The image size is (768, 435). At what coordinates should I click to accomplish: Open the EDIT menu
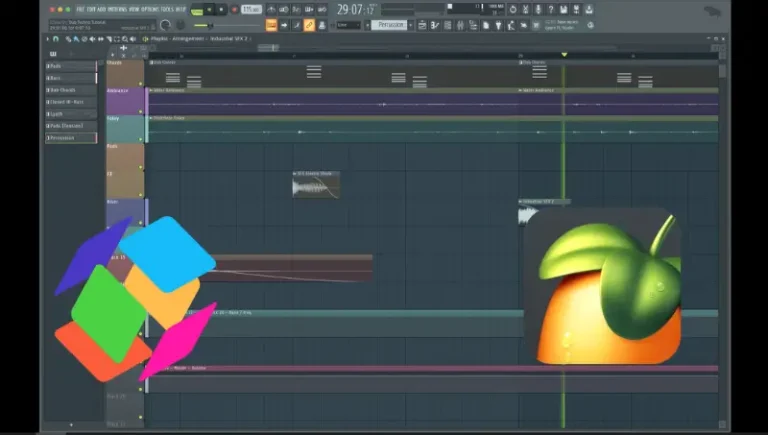[x=91, y=9]
